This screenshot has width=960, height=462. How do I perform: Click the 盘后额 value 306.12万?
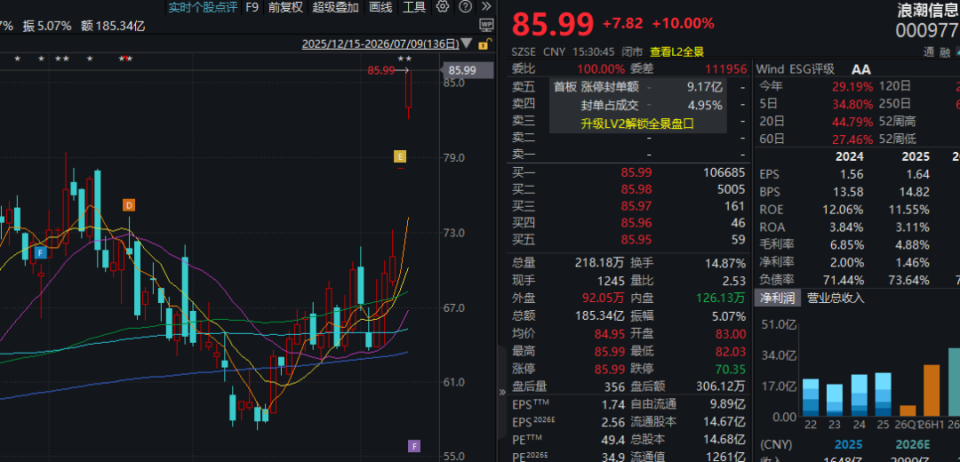[721, 387]
